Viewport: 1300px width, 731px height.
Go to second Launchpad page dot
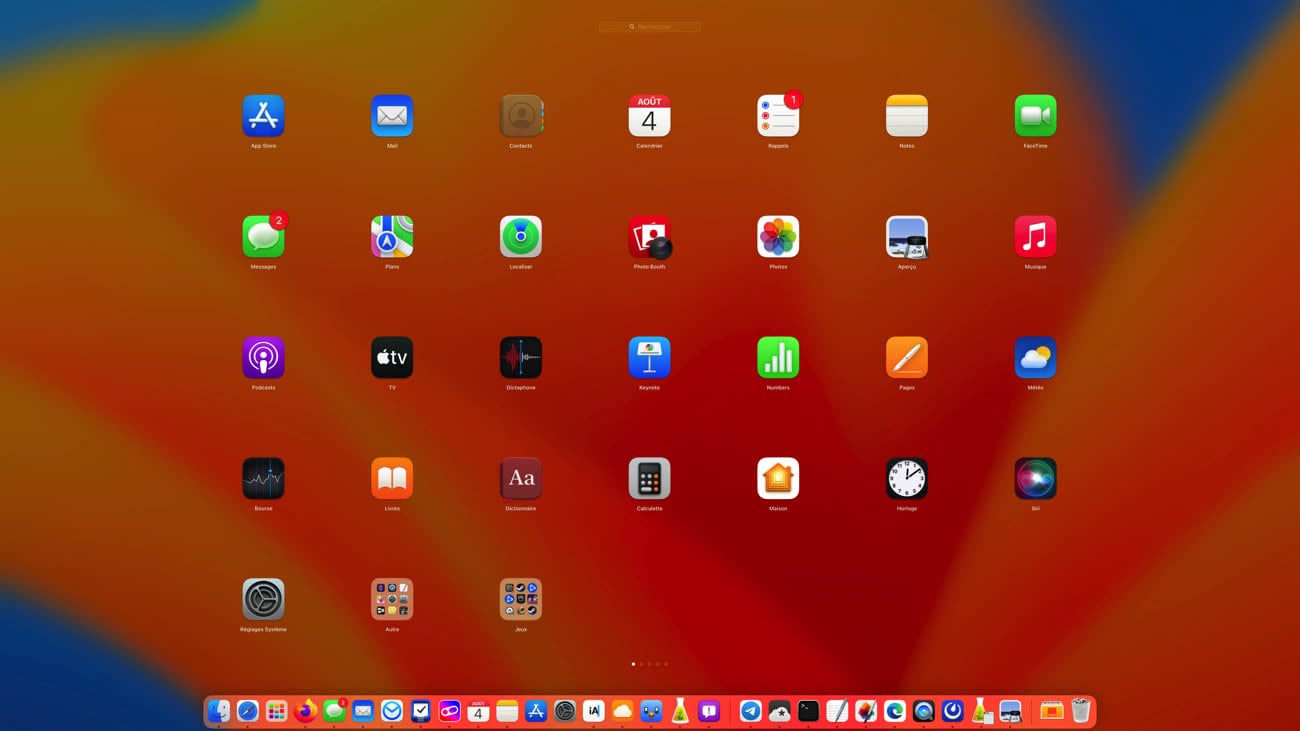(641, 664)
